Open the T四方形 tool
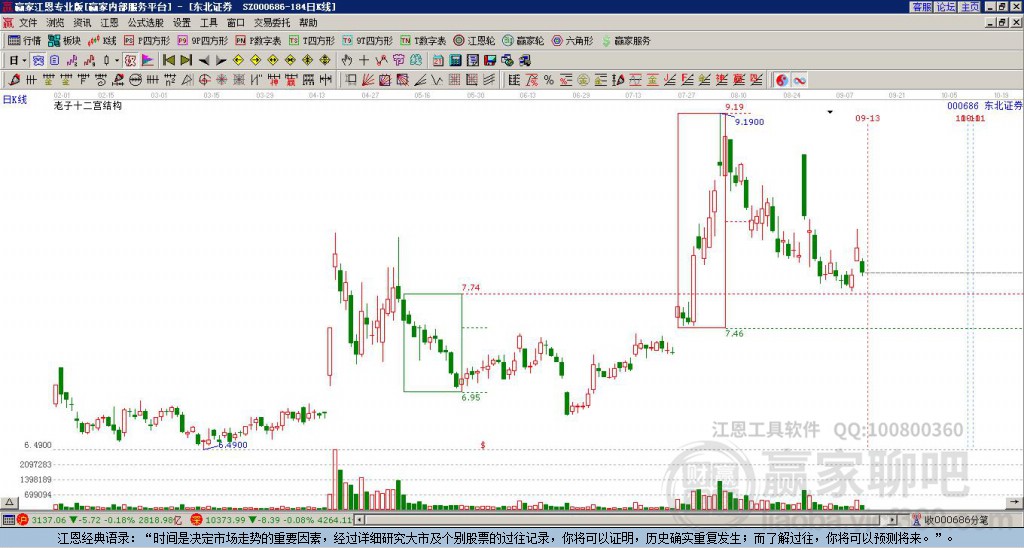 coord(312,40)
